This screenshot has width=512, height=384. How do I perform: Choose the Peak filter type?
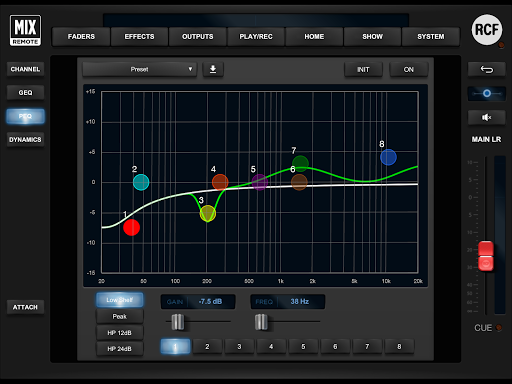[x=120, y=316]
